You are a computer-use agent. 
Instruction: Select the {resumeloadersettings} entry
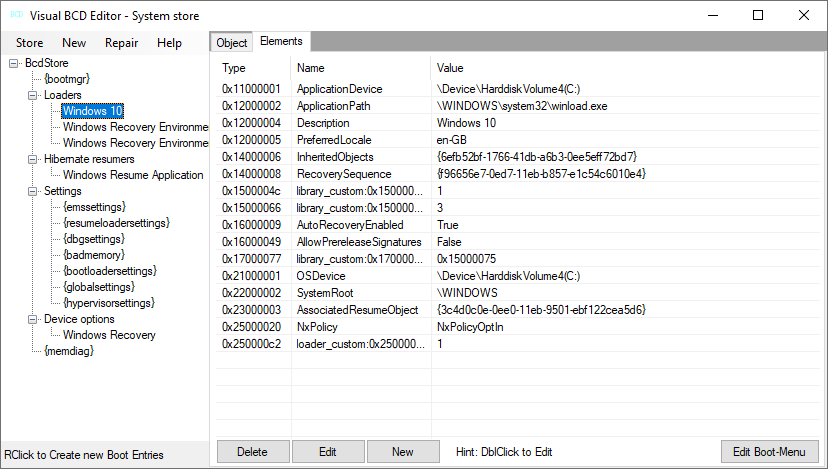116,223
